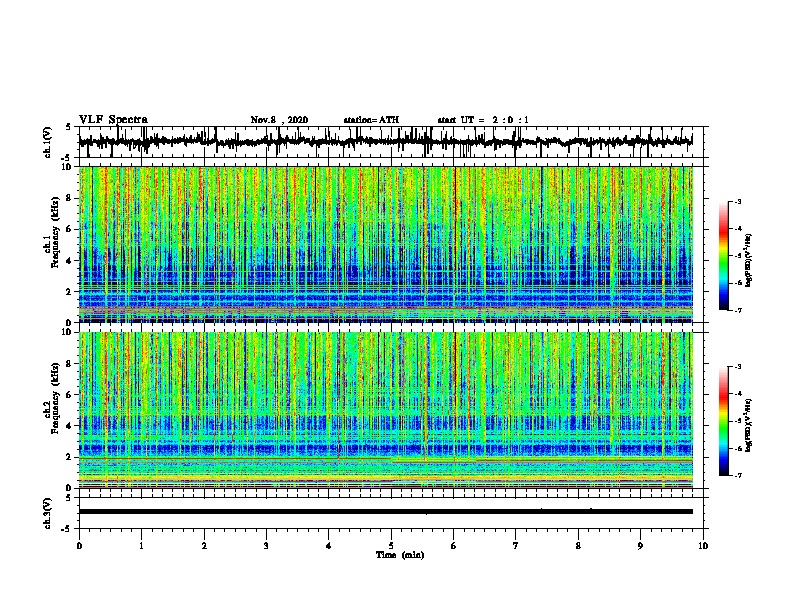This screenshot has width=792, height=612.
Task: Click the "station=ATH" header label
Action: pyautogui.click(x=371, y=120)
